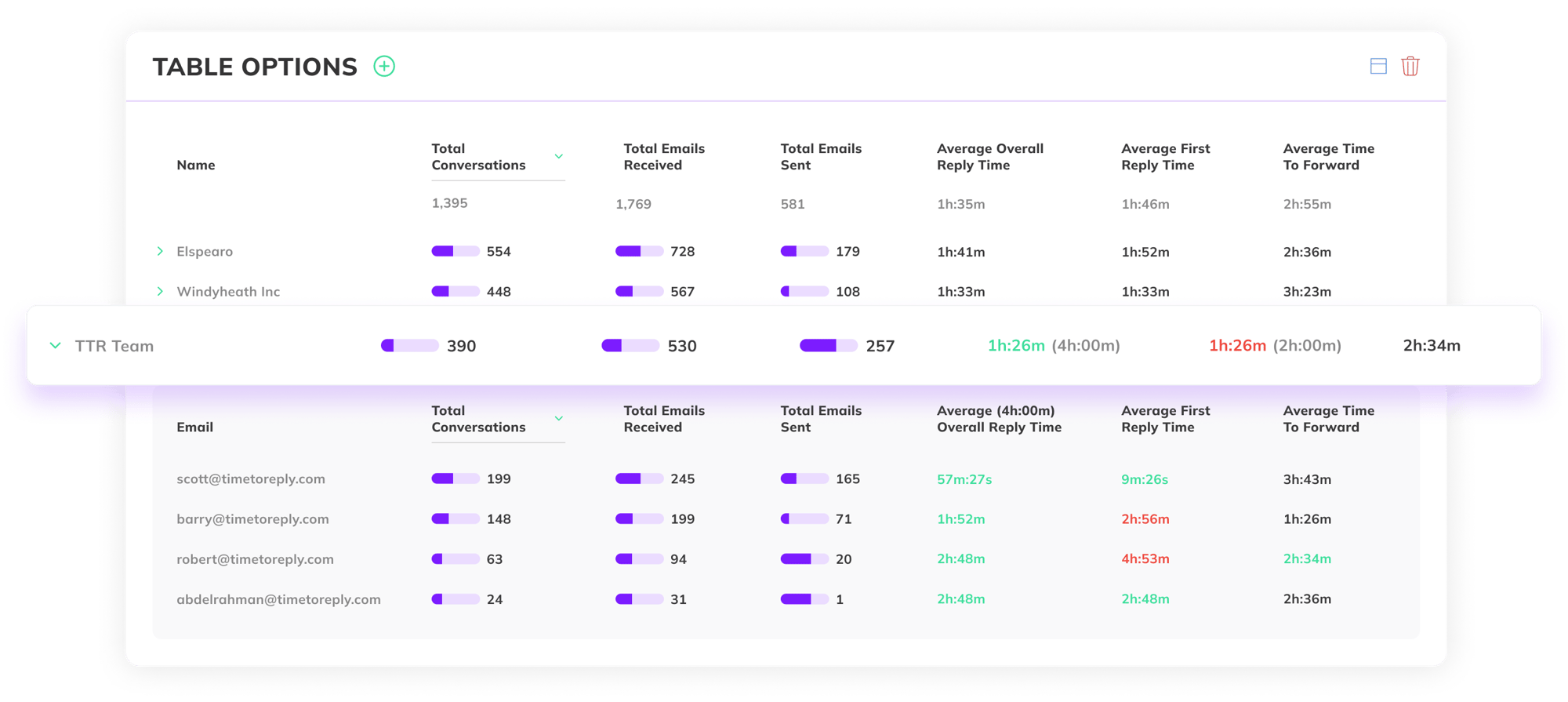Click the Elspearo 554 conversations bar
Image resolution: width=1568 pixels, height=702 pixels.
456,252
